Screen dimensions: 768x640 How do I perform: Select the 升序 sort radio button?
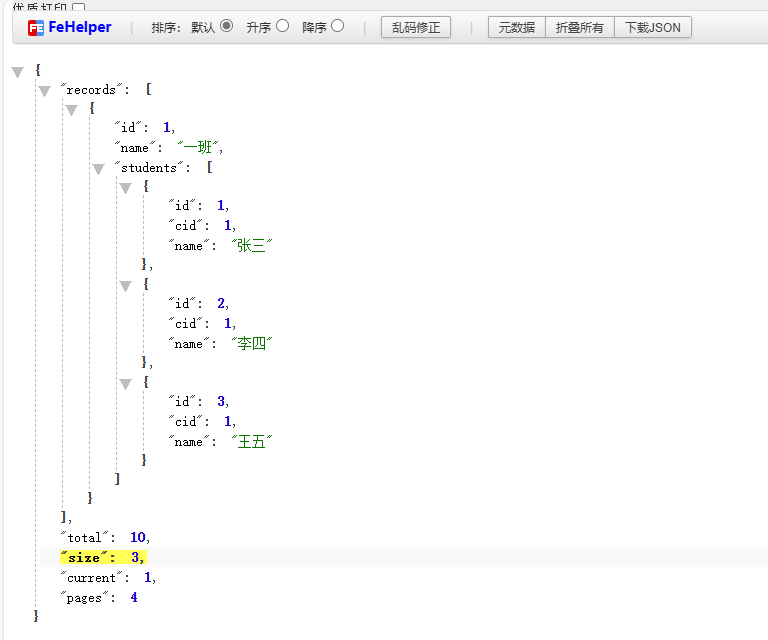click(x=282, y=26)
